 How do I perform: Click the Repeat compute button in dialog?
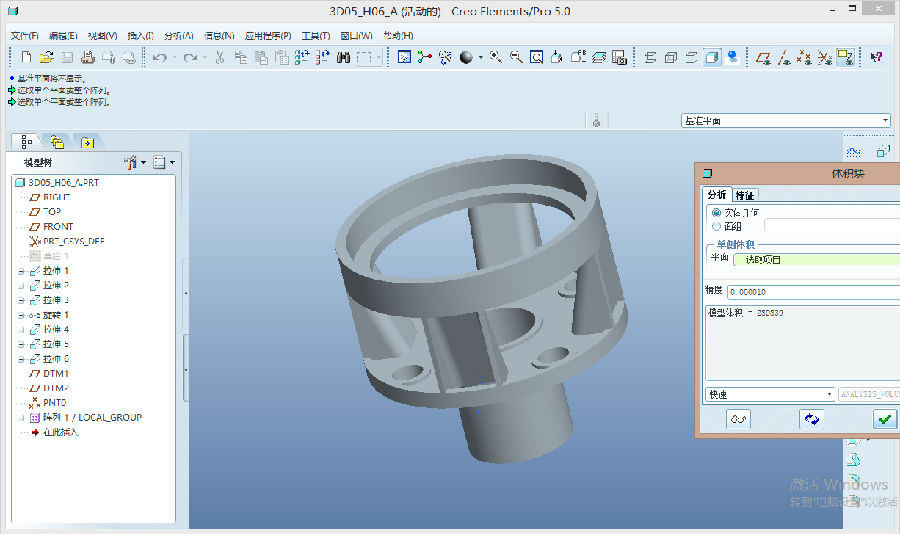pos(812,419)
